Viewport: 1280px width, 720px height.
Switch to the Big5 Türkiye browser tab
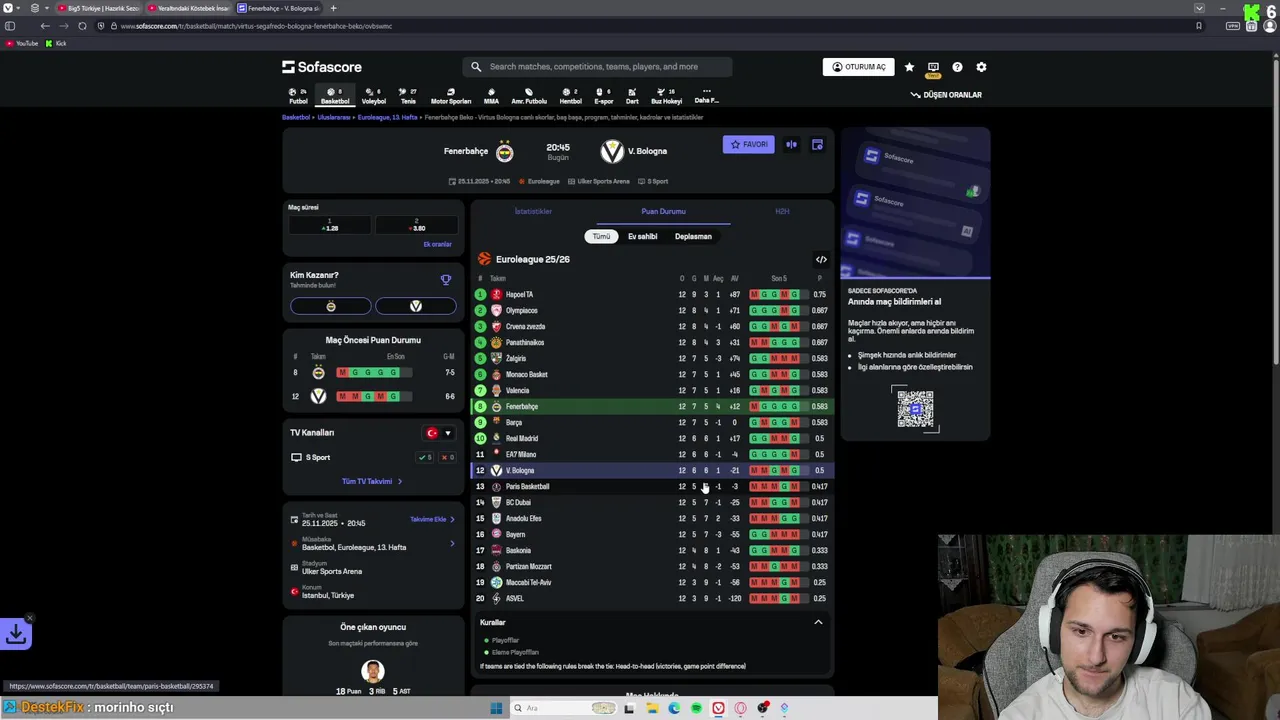(x=98, y=8)
